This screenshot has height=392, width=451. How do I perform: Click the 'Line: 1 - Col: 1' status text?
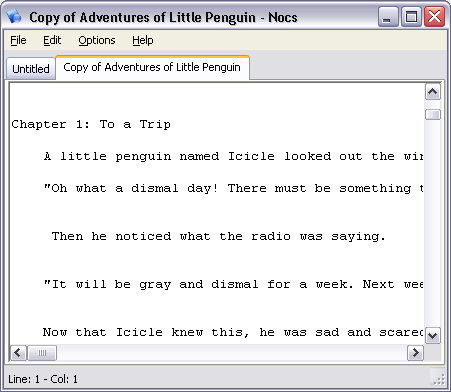click(43, 379)
